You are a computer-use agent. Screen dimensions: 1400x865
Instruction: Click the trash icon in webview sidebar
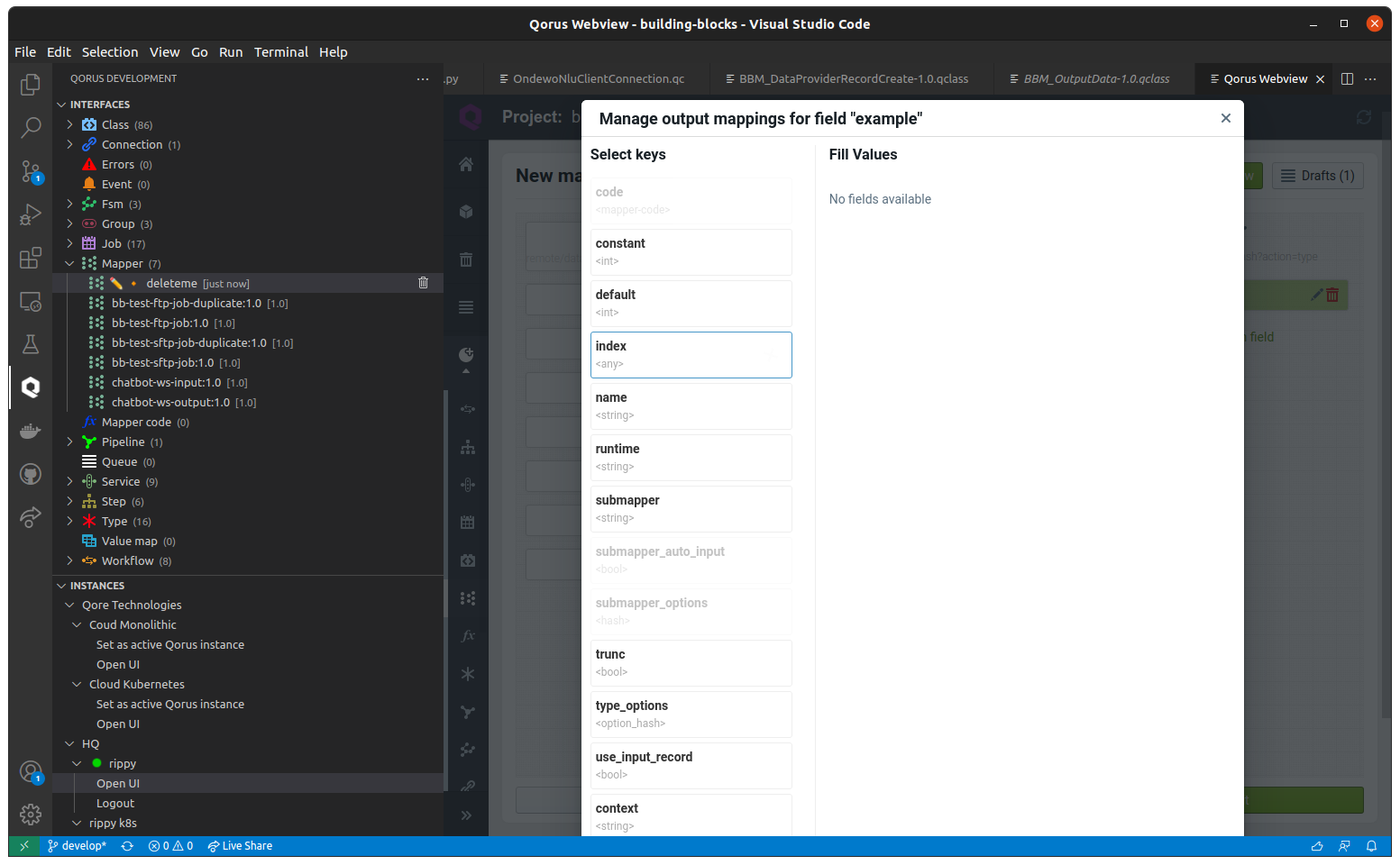(466, 259)
